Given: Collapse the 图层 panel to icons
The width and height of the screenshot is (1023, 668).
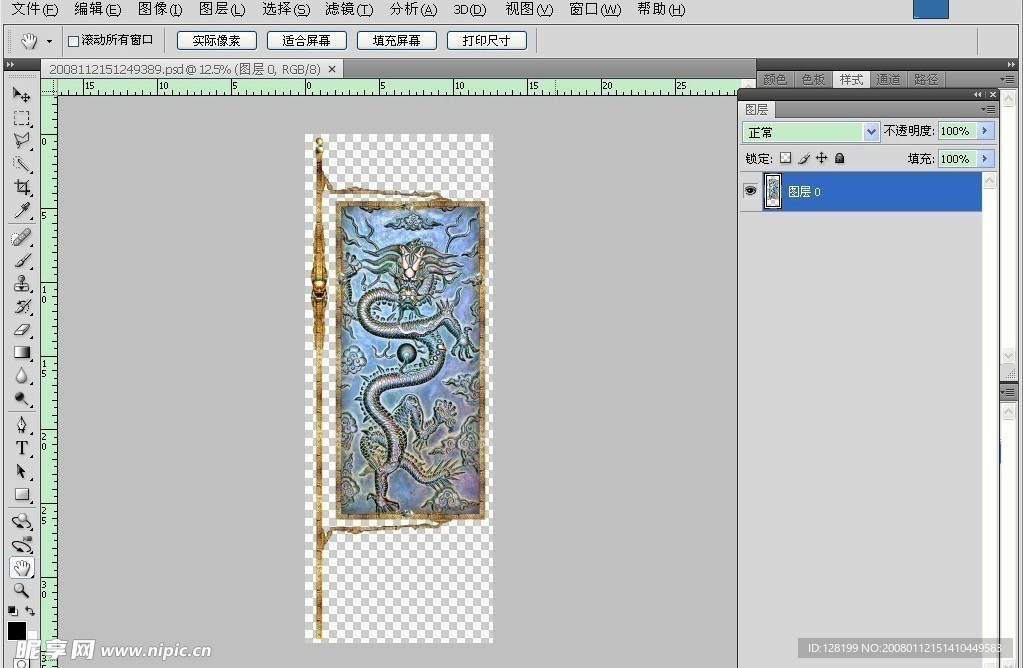Looking at the screenshot, I should click(x=978, y=95).
